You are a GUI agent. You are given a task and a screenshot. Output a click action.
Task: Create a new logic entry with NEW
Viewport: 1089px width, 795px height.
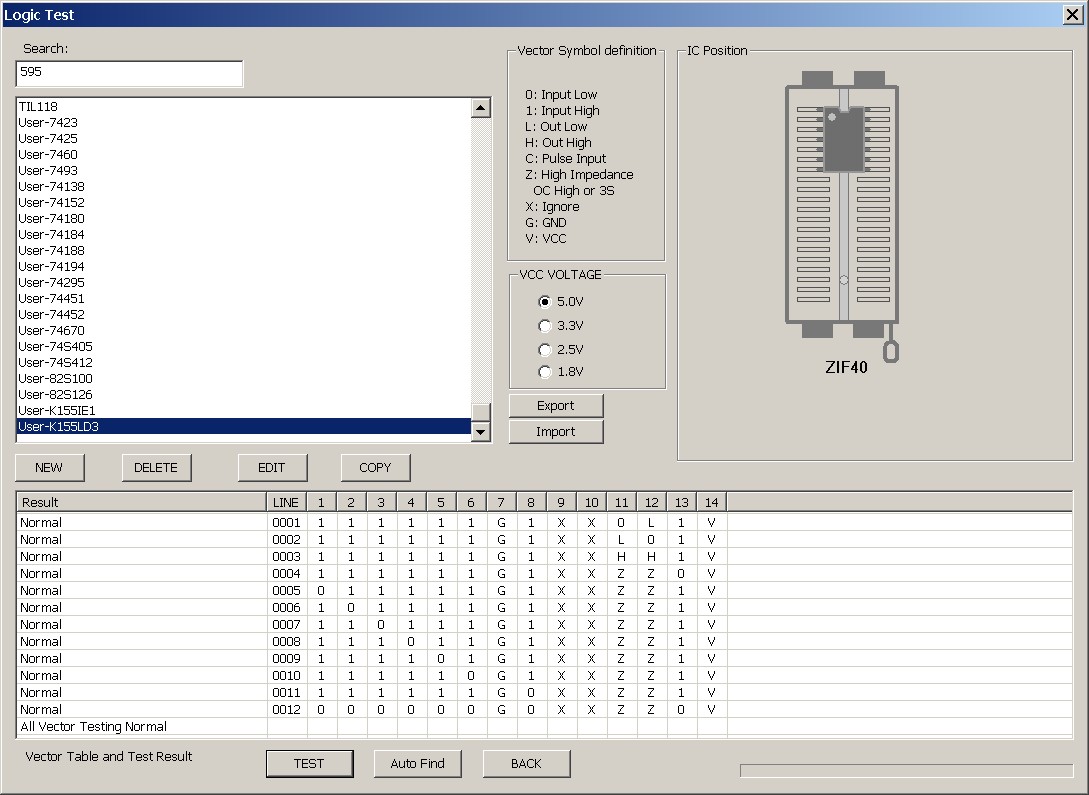49,467
